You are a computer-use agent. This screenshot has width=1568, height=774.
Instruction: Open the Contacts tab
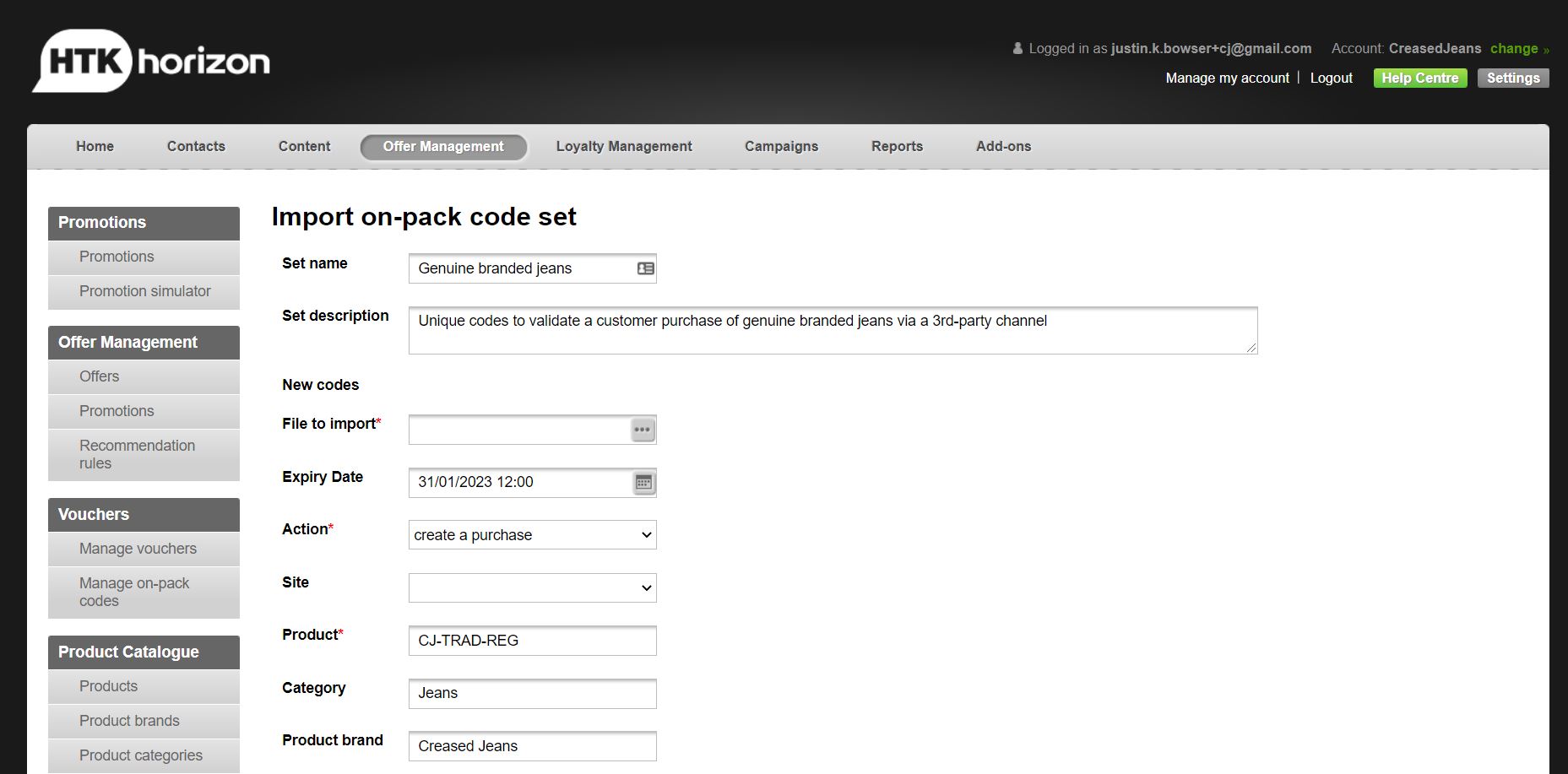196,146
